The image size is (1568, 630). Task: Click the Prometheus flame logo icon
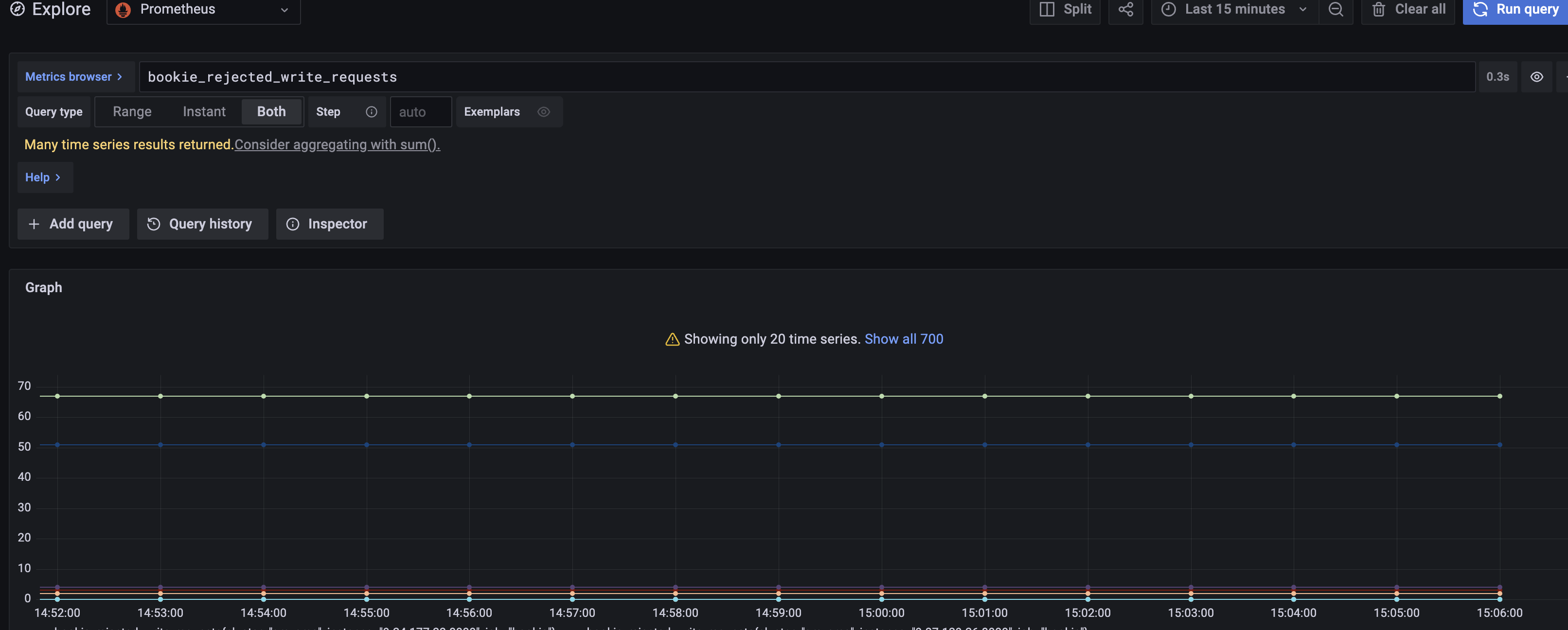(123, 10)
